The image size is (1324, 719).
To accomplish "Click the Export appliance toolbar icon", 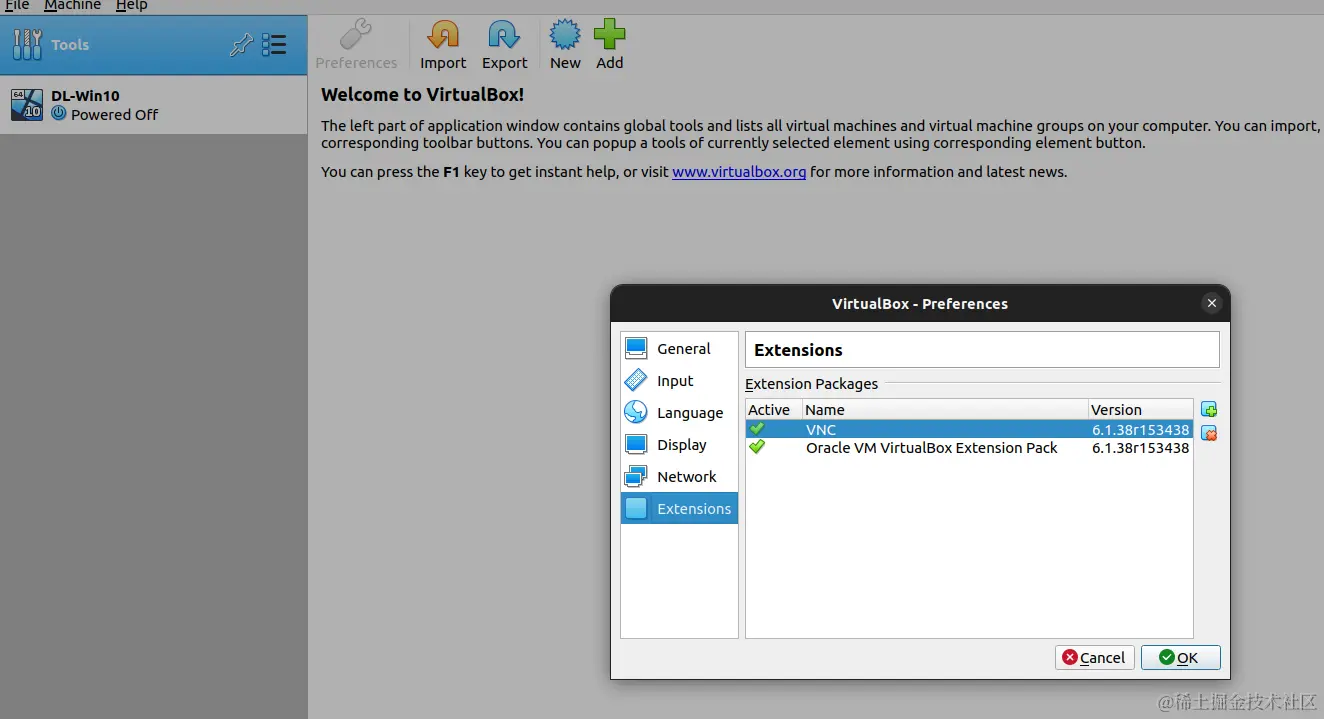I will pos(504,35).
